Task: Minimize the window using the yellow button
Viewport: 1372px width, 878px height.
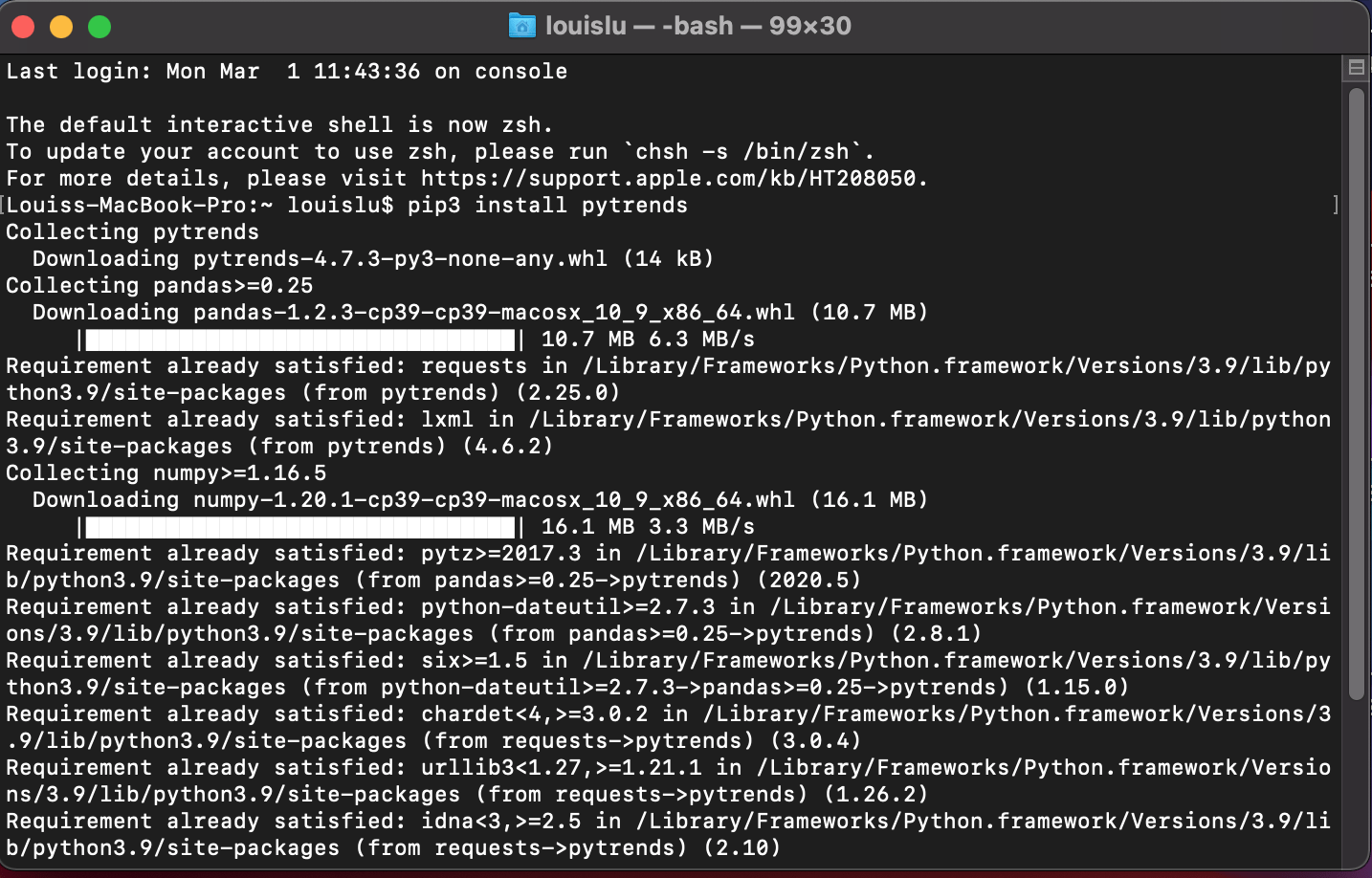Action: click(x=61, y=27)
